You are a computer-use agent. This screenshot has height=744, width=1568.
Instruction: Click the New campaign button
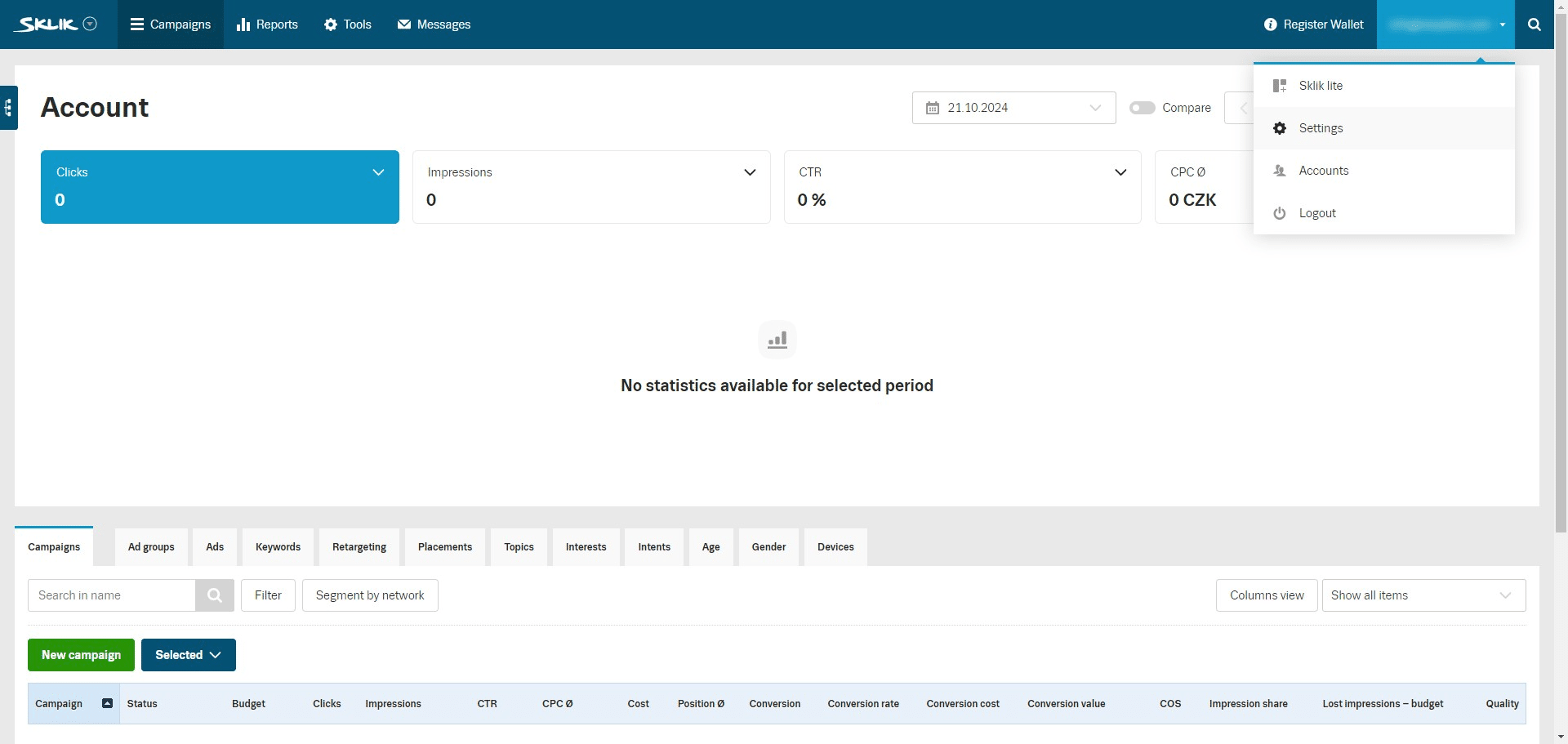(x=81, y=655)
